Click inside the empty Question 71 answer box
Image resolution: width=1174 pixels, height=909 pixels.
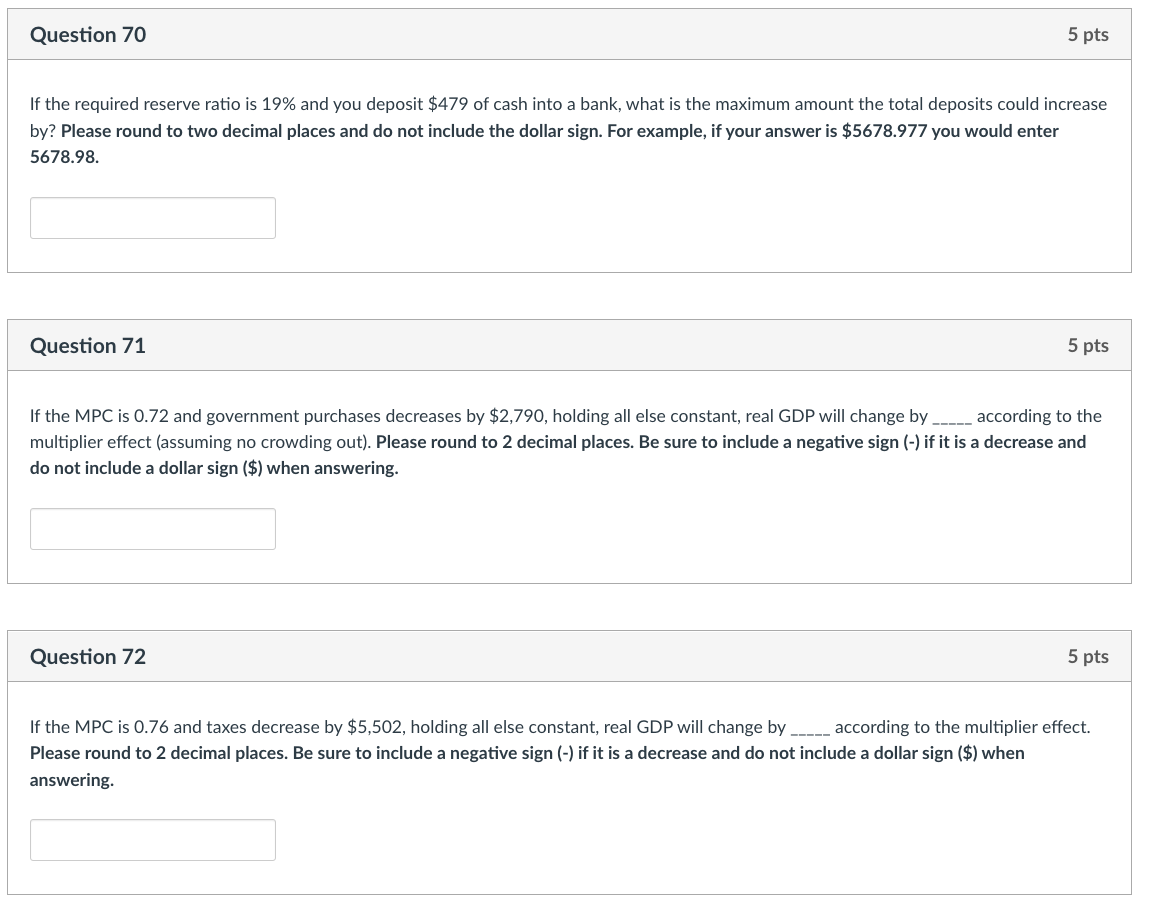[x=152, y=528]
